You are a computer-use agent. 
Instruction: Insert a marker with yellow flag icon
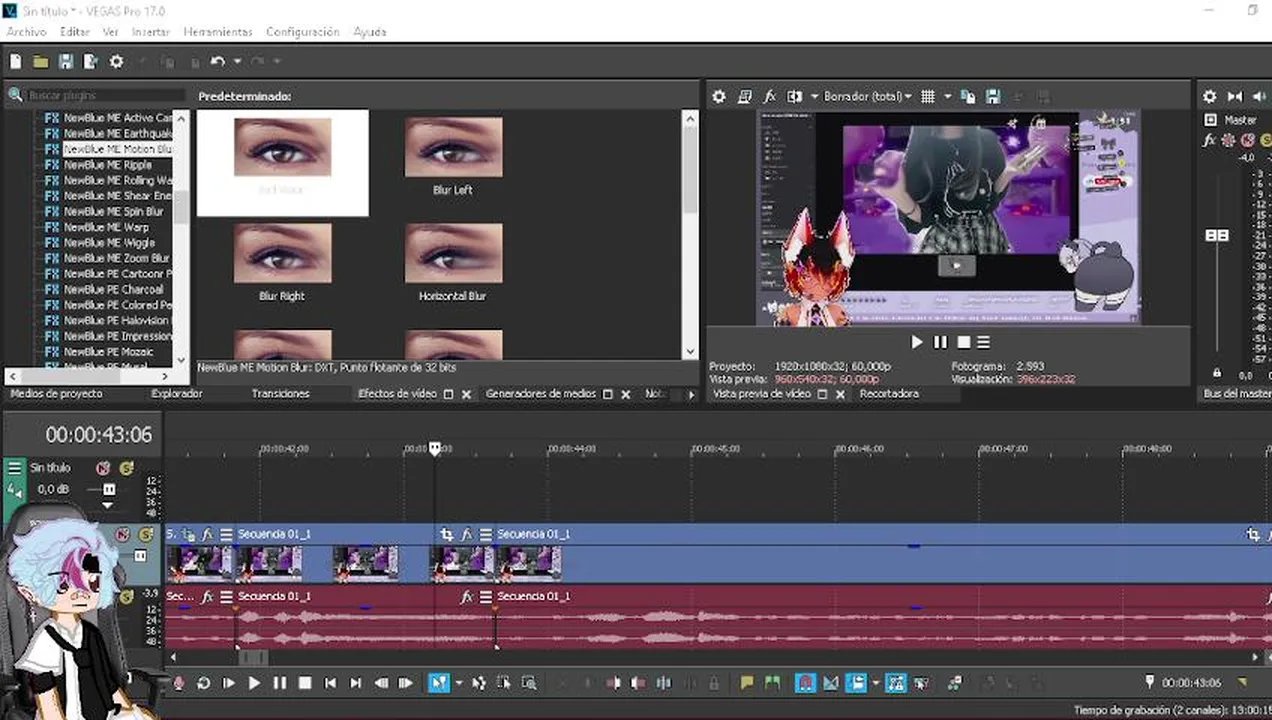[x=746, y=683]
